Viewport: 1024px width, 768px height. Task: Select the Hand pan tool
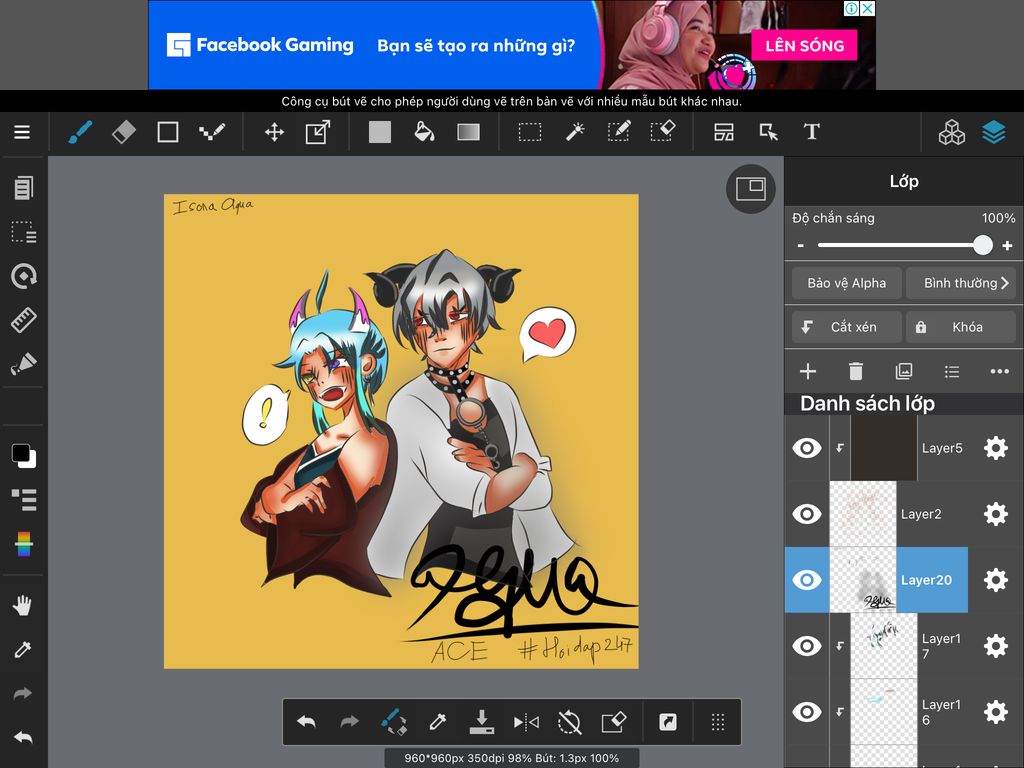pyautogui.click(x=22, y=605)
